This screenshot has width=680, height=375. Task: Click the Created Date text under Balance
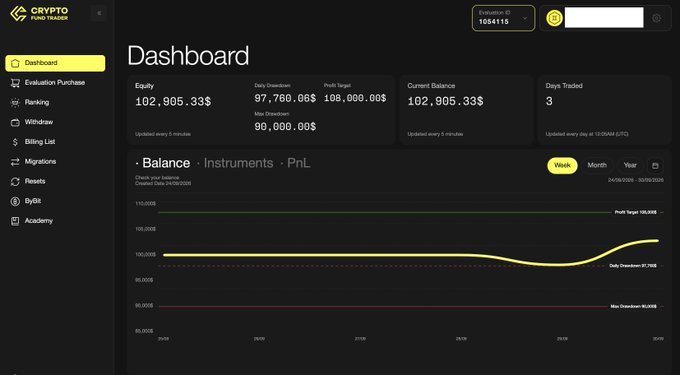coord(163,183)
